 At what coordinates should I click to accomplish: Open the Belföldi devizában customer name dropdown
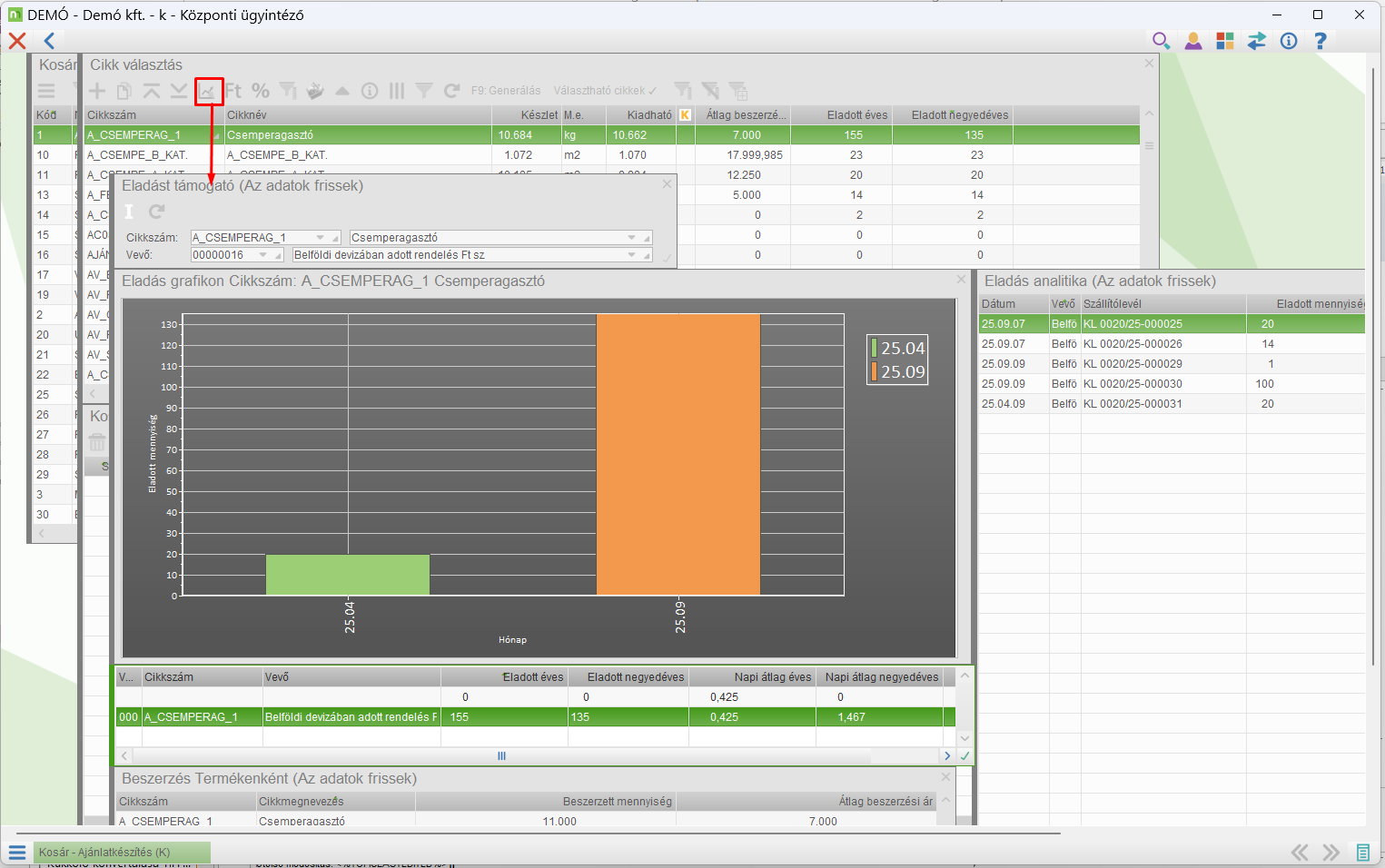(x=632, y=255)
